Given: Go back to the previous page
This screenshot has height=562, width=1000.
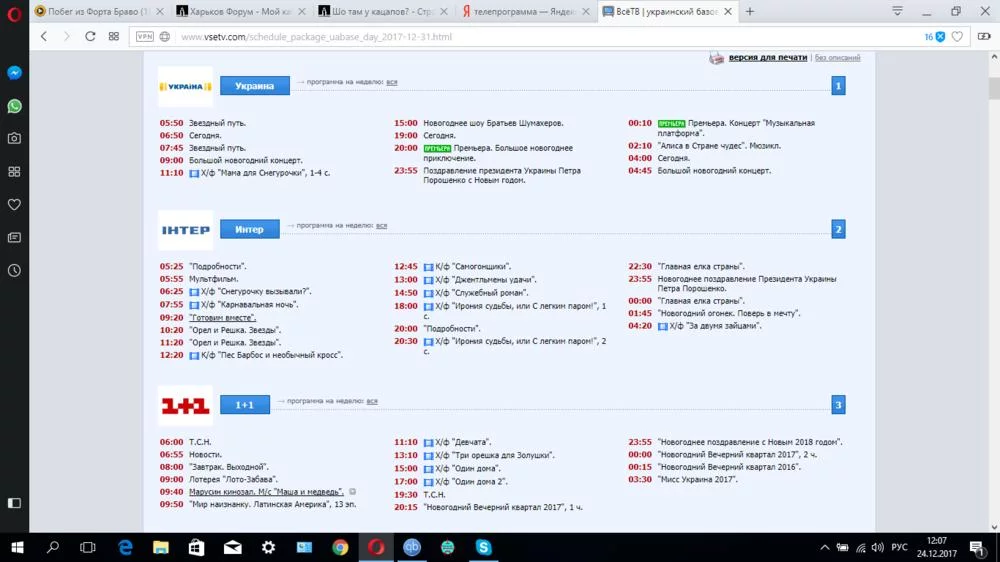Looking at the screenshot, I should pos(44,37).
